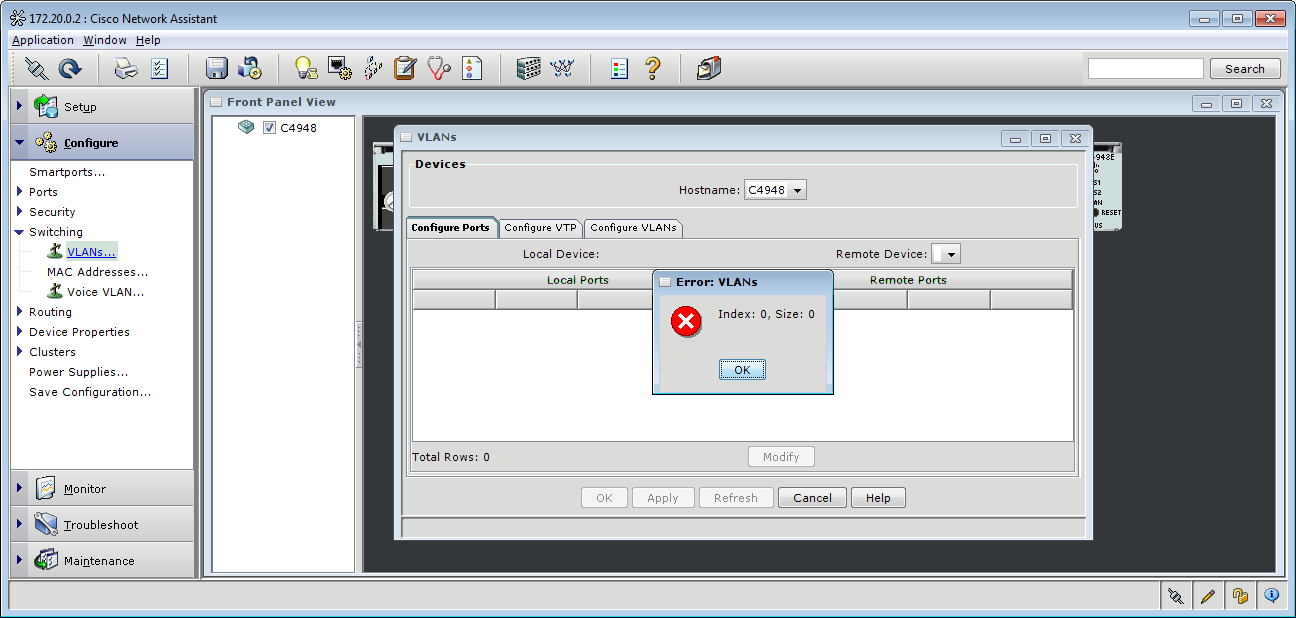Click the Remote Ports column header
This screenshot has height=618, width=1296.
(908, 280)
